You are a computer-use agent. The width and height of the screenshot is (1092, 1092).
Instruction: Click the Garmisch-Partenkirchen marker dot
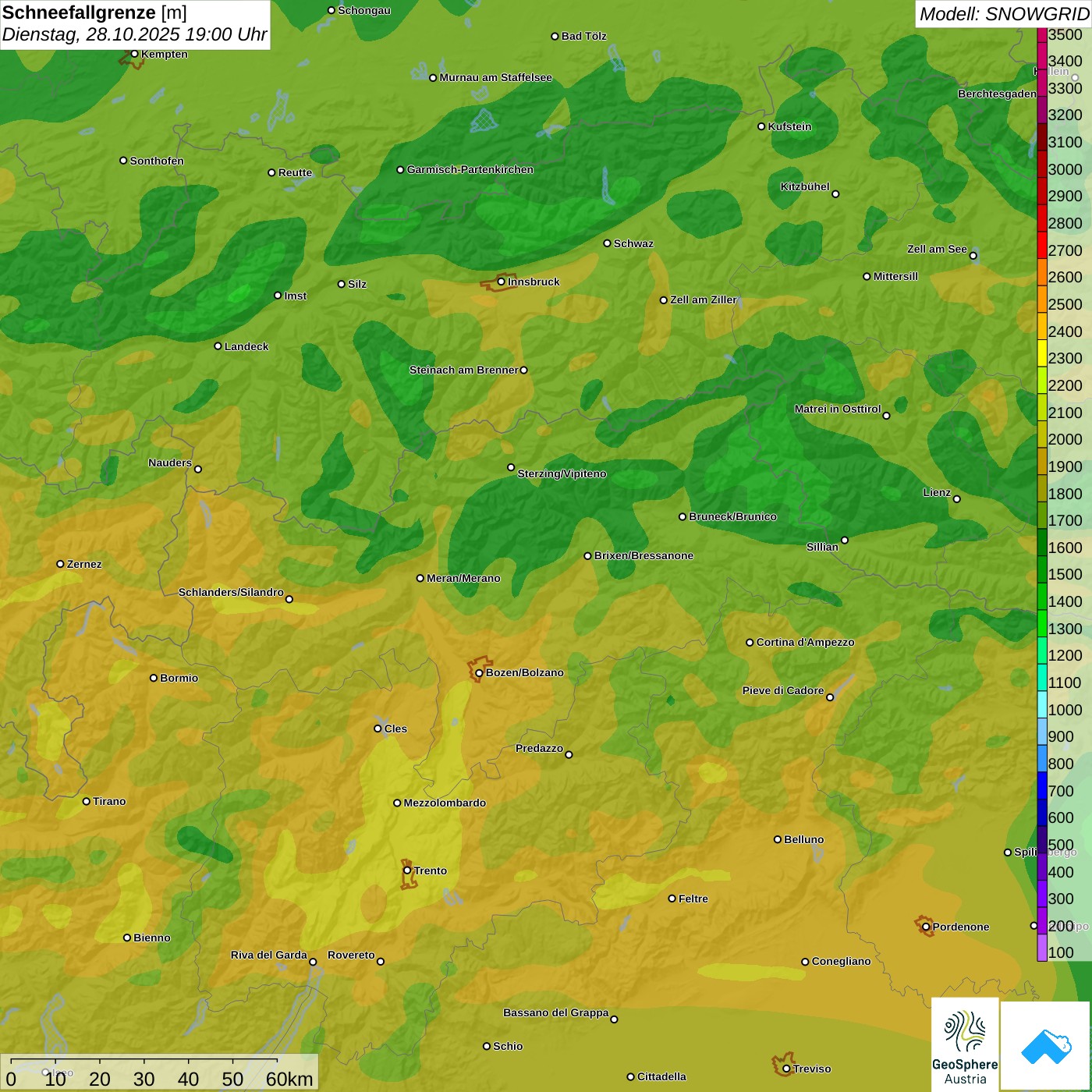click(400, 170)
